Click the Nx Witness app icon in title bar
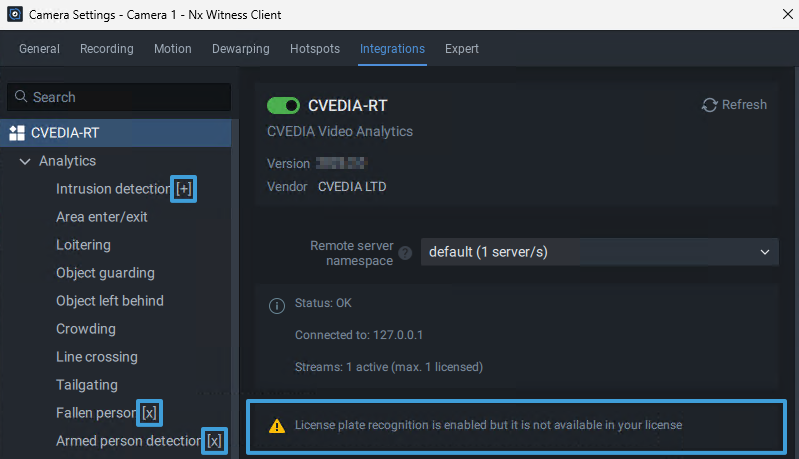 15,15
